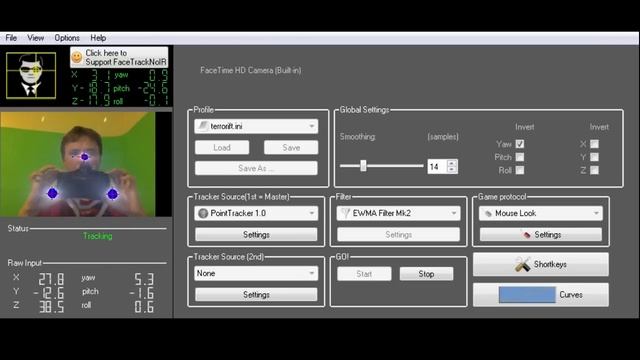Click the PointTracker 1.0 source icon
Image resolution: width=640 pixels, height=360 pixels.
click(x=203, y=213)
